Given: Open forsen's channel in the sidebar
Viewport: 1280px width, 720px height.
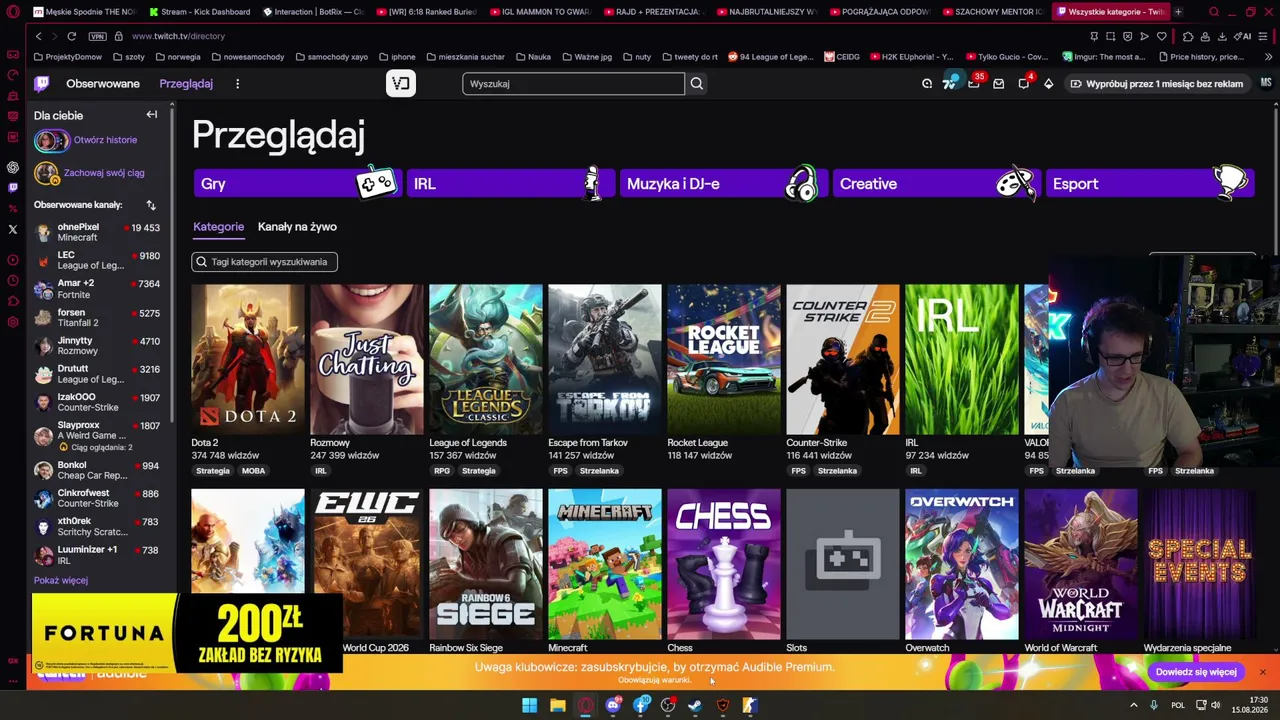Looking at the screenshot, I should (x=97, y=318).
